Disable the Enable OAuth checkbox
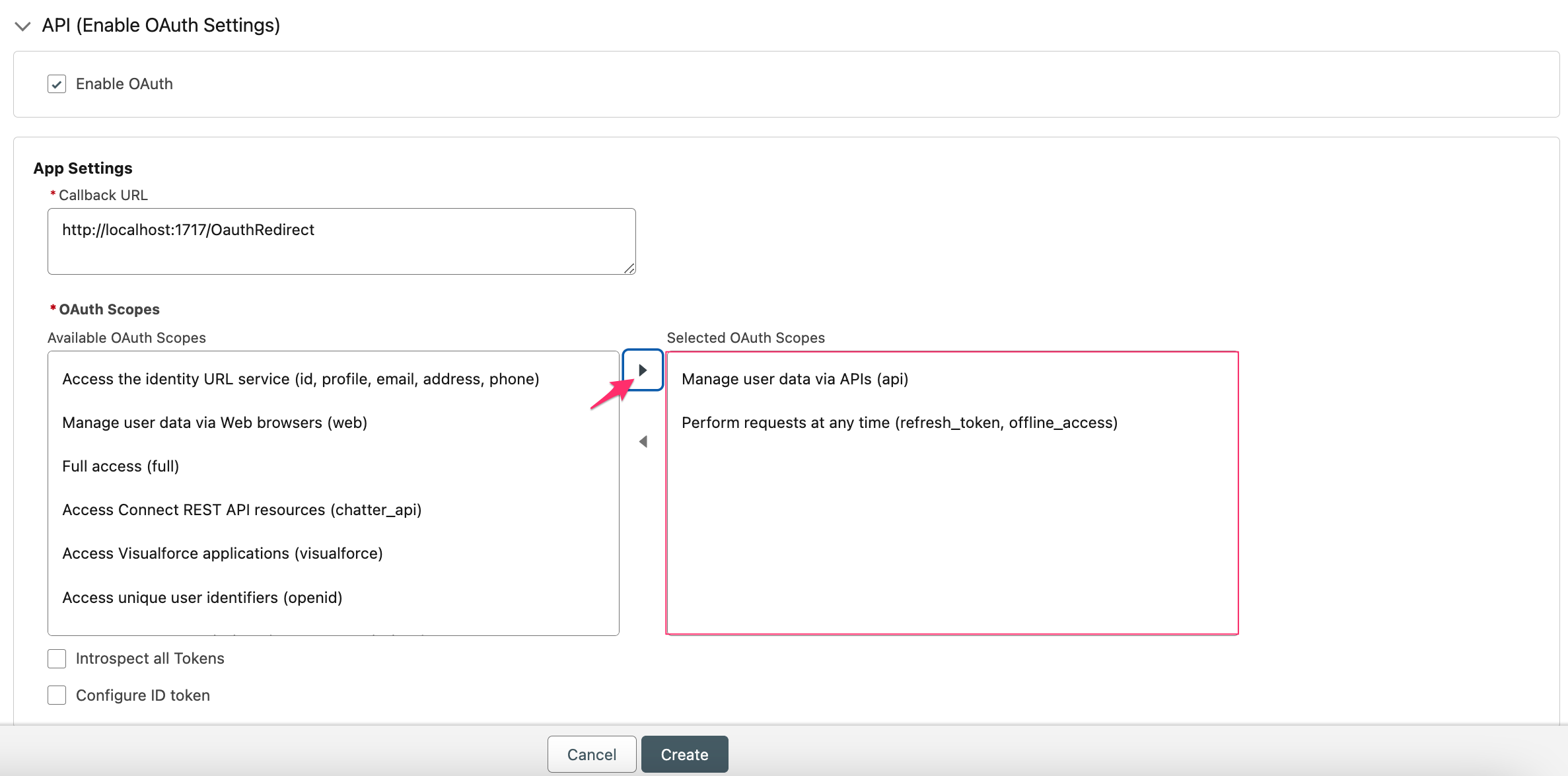 click(57, 83)
